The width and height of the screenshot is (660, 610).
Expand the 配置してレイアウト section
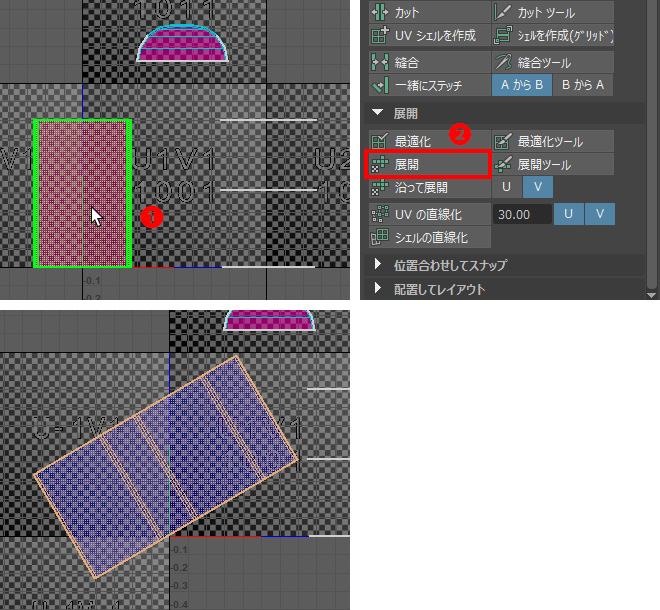click(x=378, y=289)
